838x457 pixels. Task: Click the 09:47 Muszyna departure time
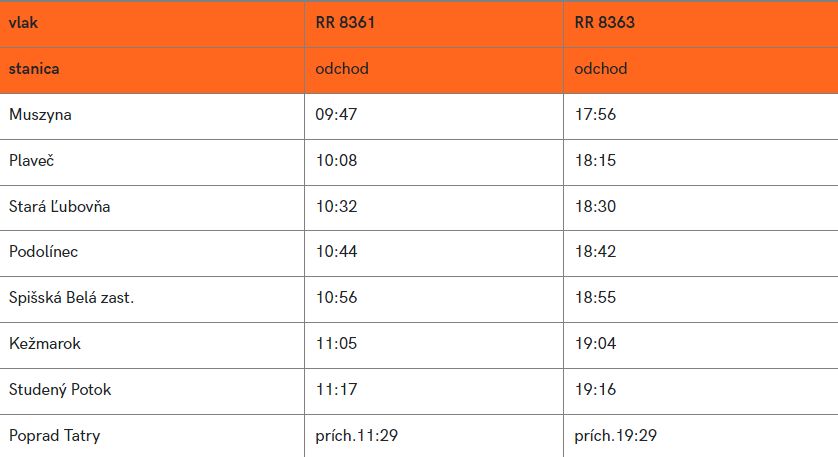pyautogui.click(x=336, y=114)
